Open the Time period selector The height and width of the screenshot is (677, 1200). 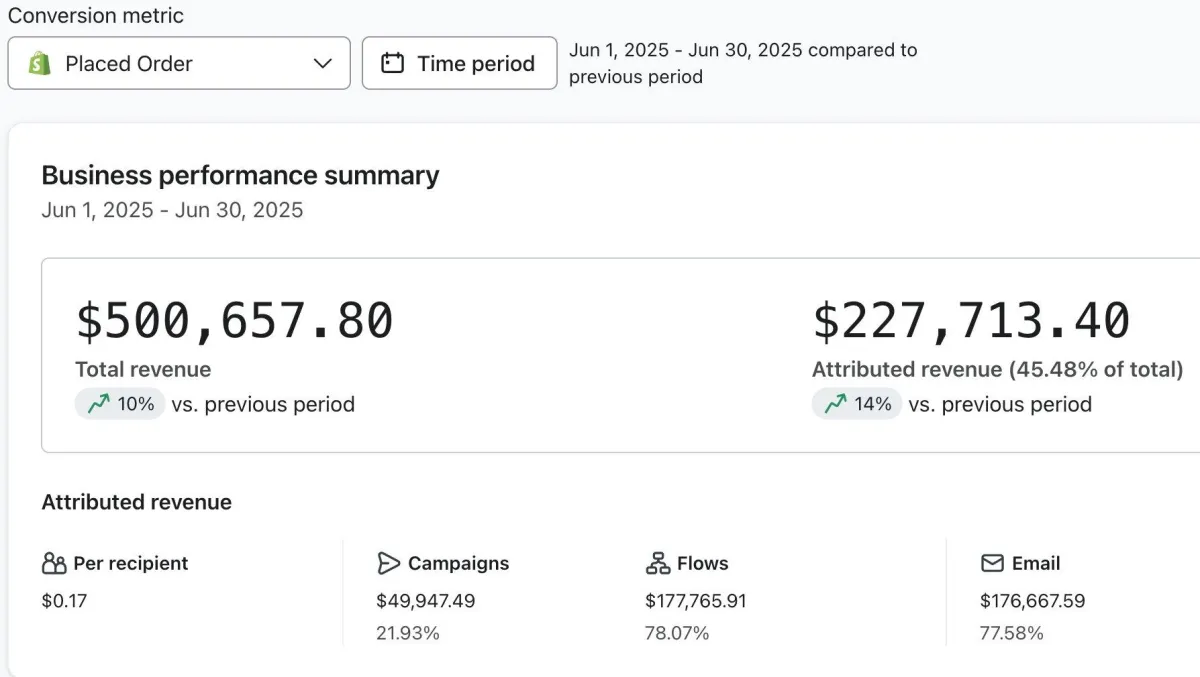click(459, 64)
